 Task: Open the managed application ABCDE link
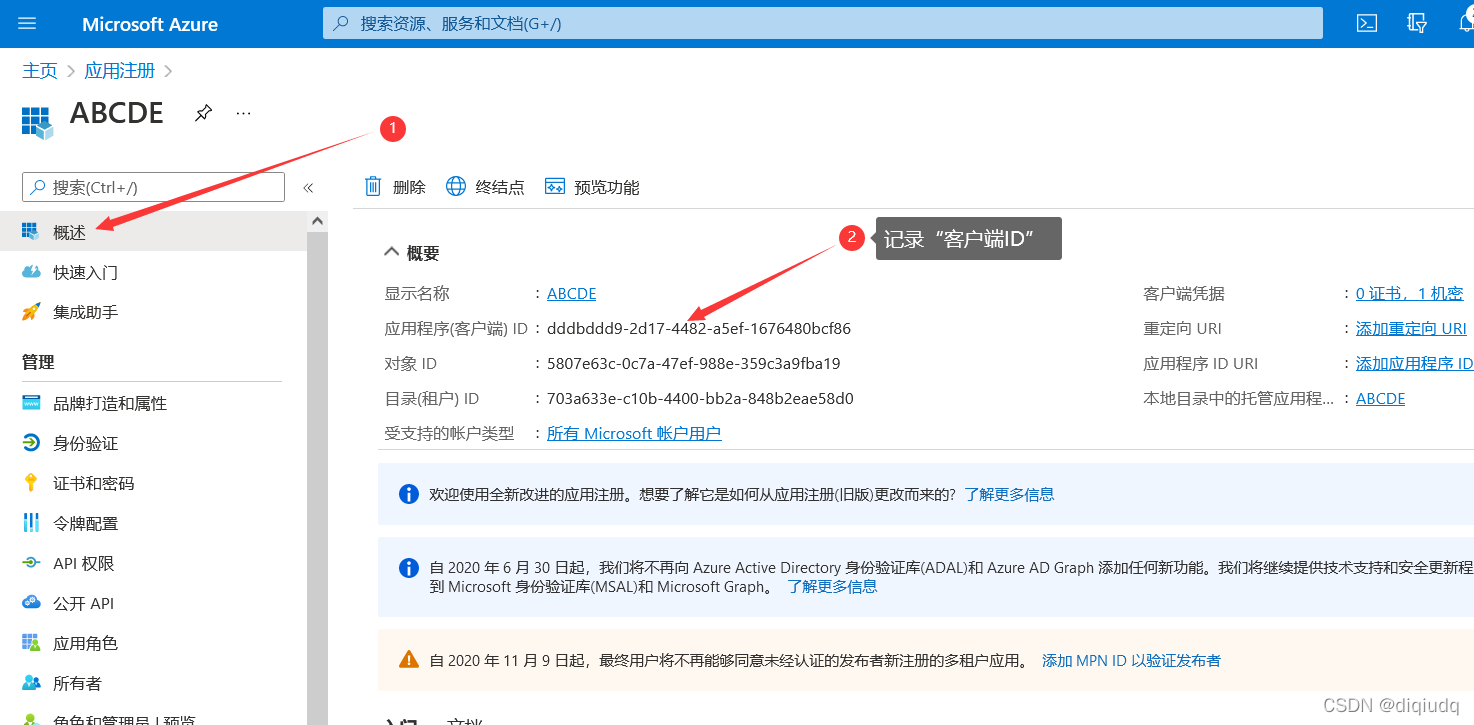(x=1380, y=399)
